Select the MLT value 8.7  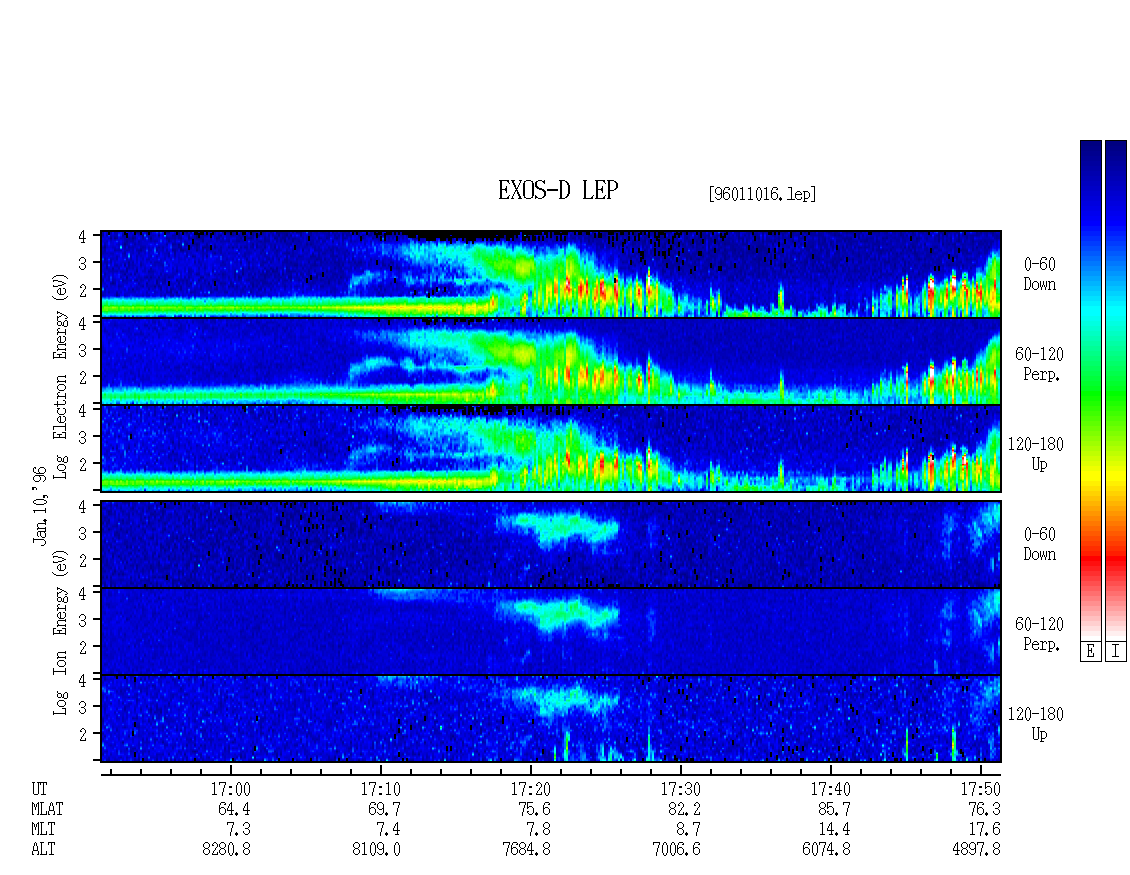click(688, 830)
